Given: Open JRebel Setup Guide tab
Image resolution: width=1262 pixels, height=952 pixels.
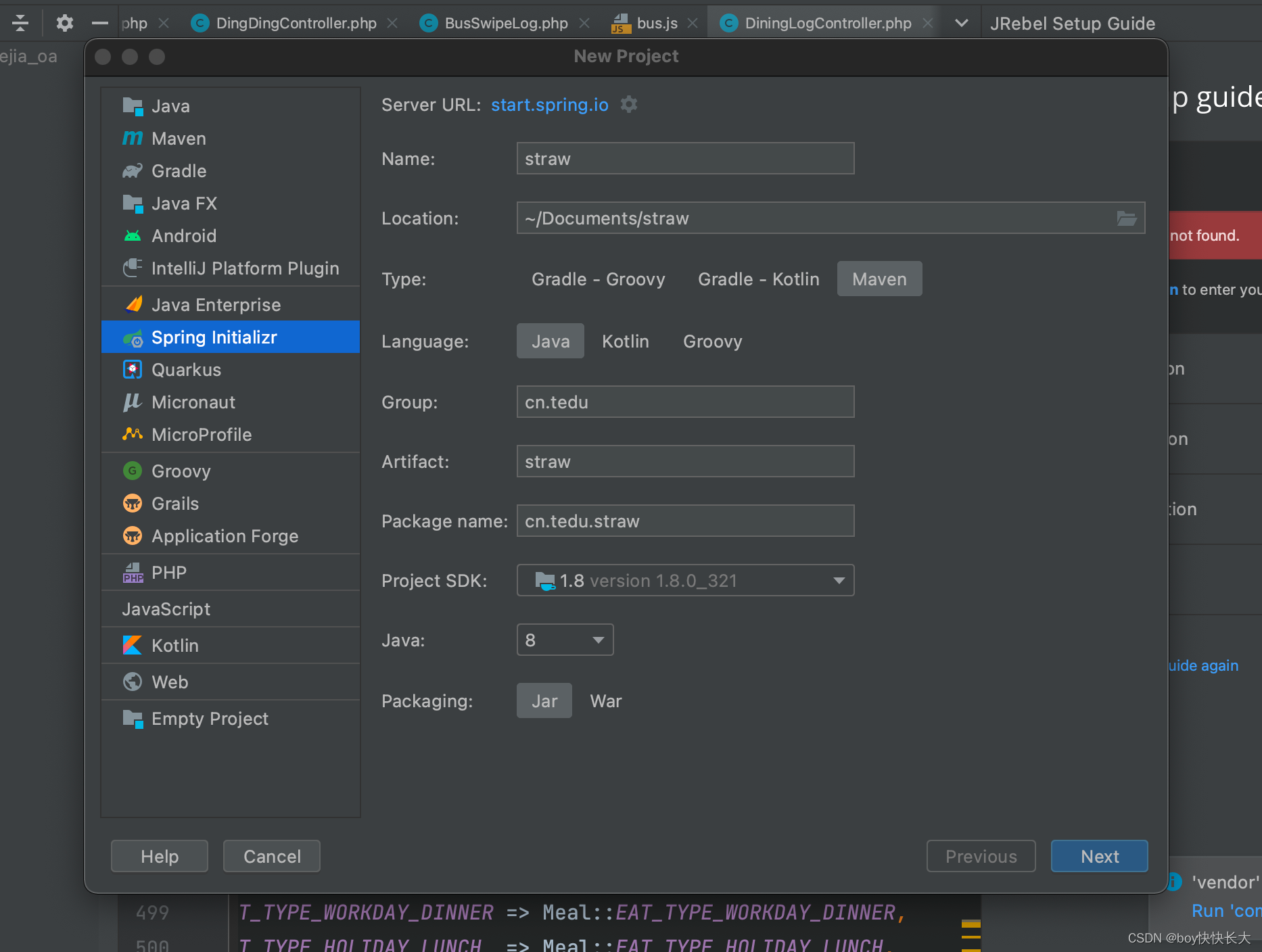Looking at the screenshot, I should [1073, 23].
